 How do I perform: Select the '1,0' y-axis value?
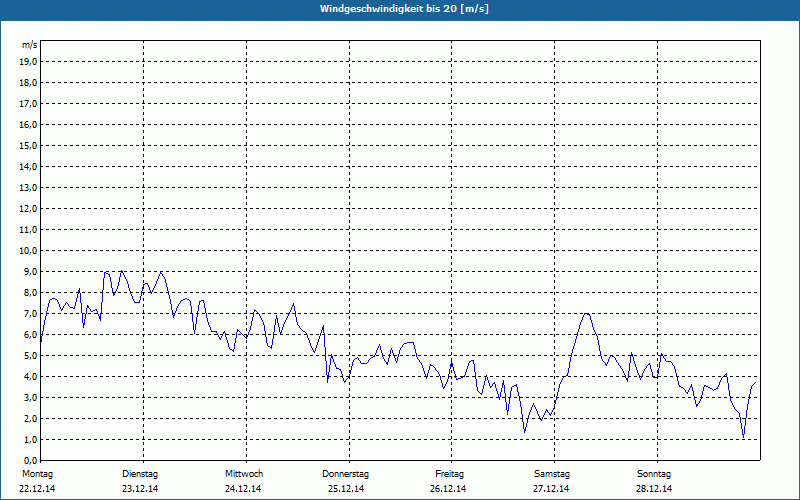(x=30, y=439)
